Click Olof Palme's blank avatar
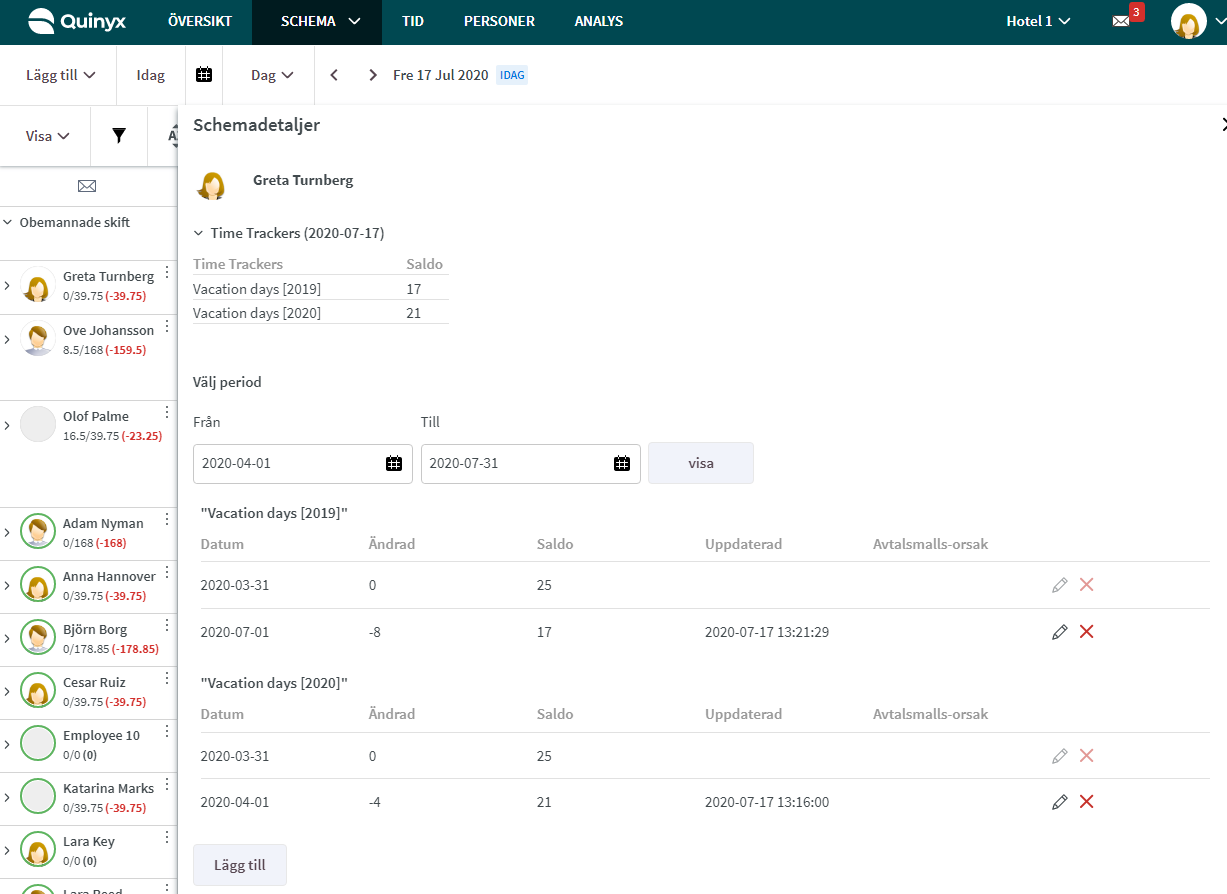1227x894 pixels. click(x=38, y=424)
